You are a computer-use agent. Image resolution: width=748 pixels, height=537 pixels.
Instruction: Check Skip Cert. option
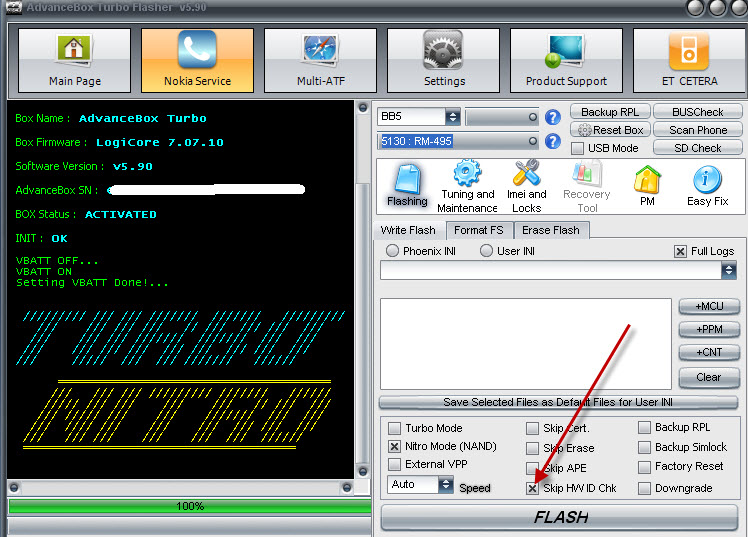coord(532,428)
